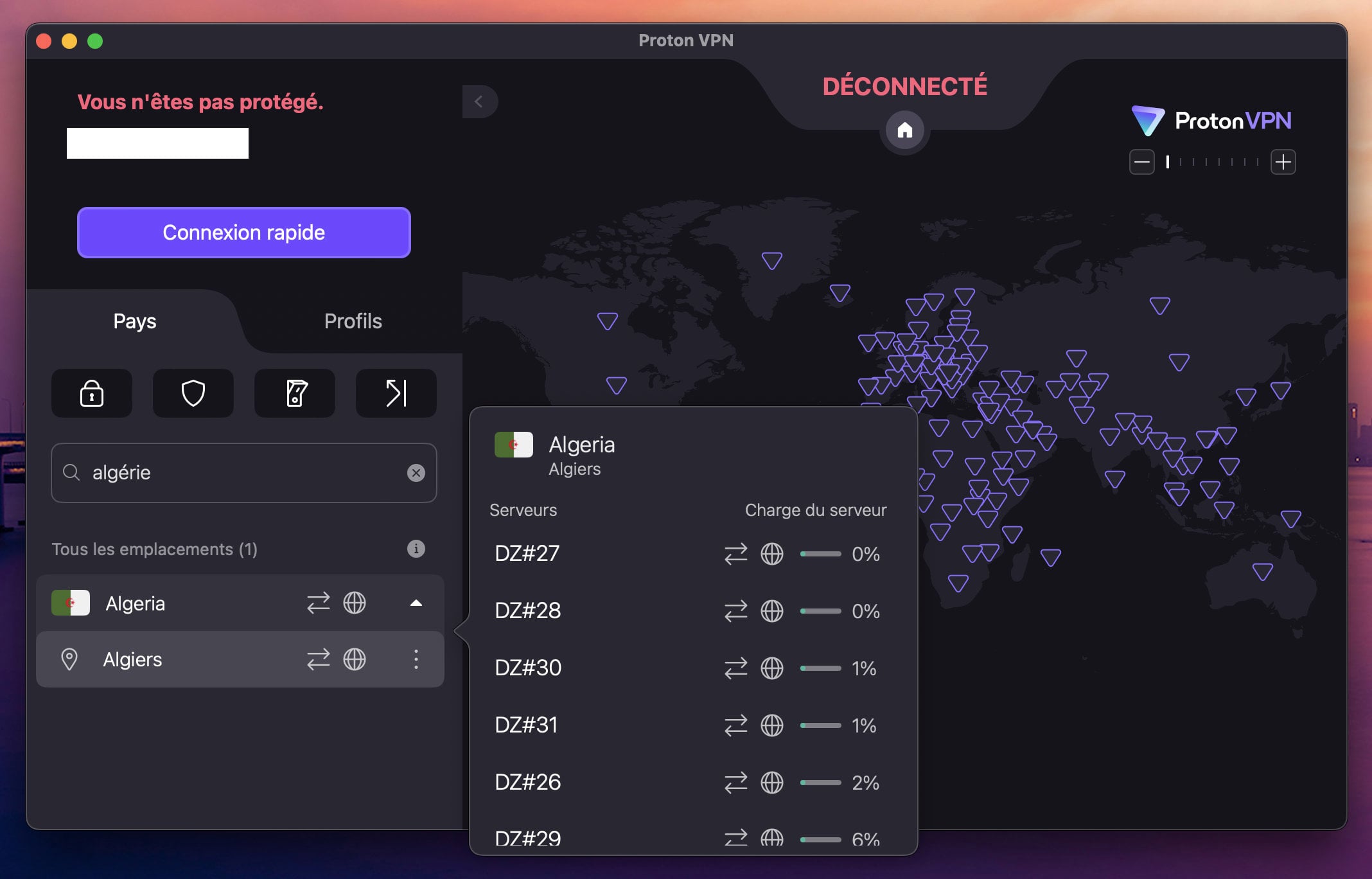Image resolution: width=1372 pixels, height=879 pixels.
Task: Click globe icon for DZ#31
Action: [772, 725]
